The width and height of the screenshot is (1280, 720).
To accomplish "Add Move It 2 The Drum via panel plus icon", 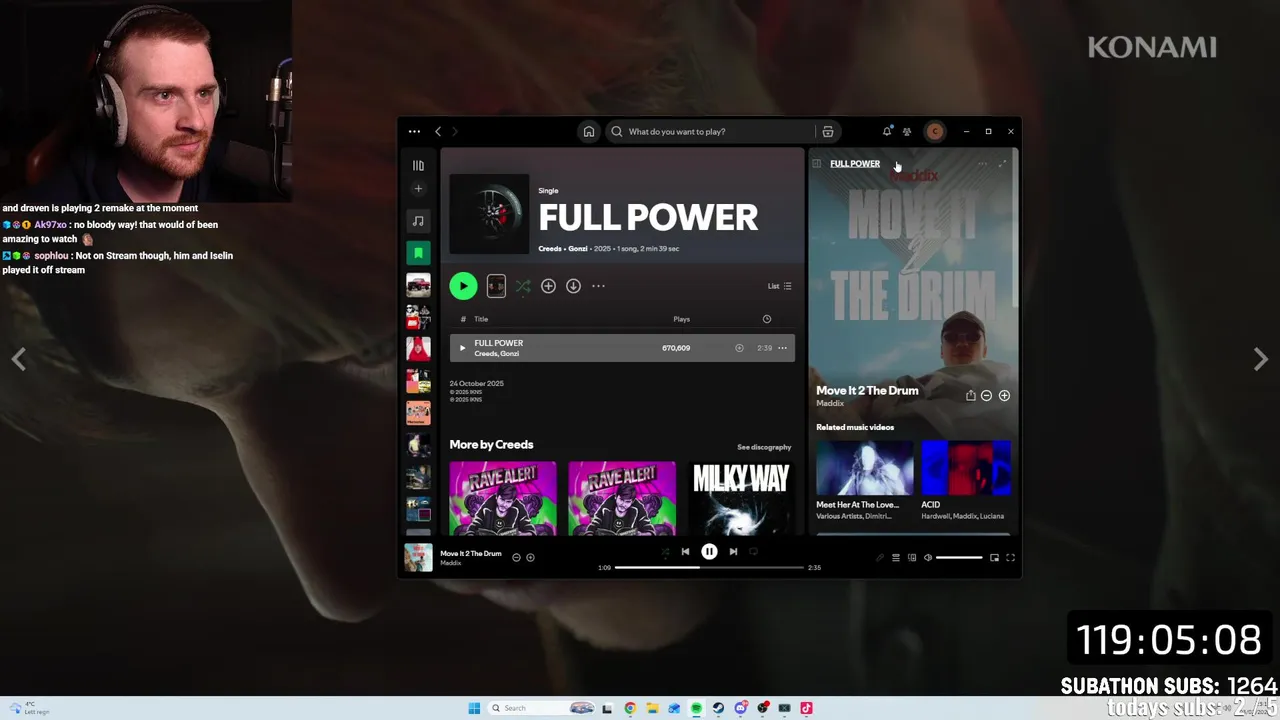I will coord(1004,395).
